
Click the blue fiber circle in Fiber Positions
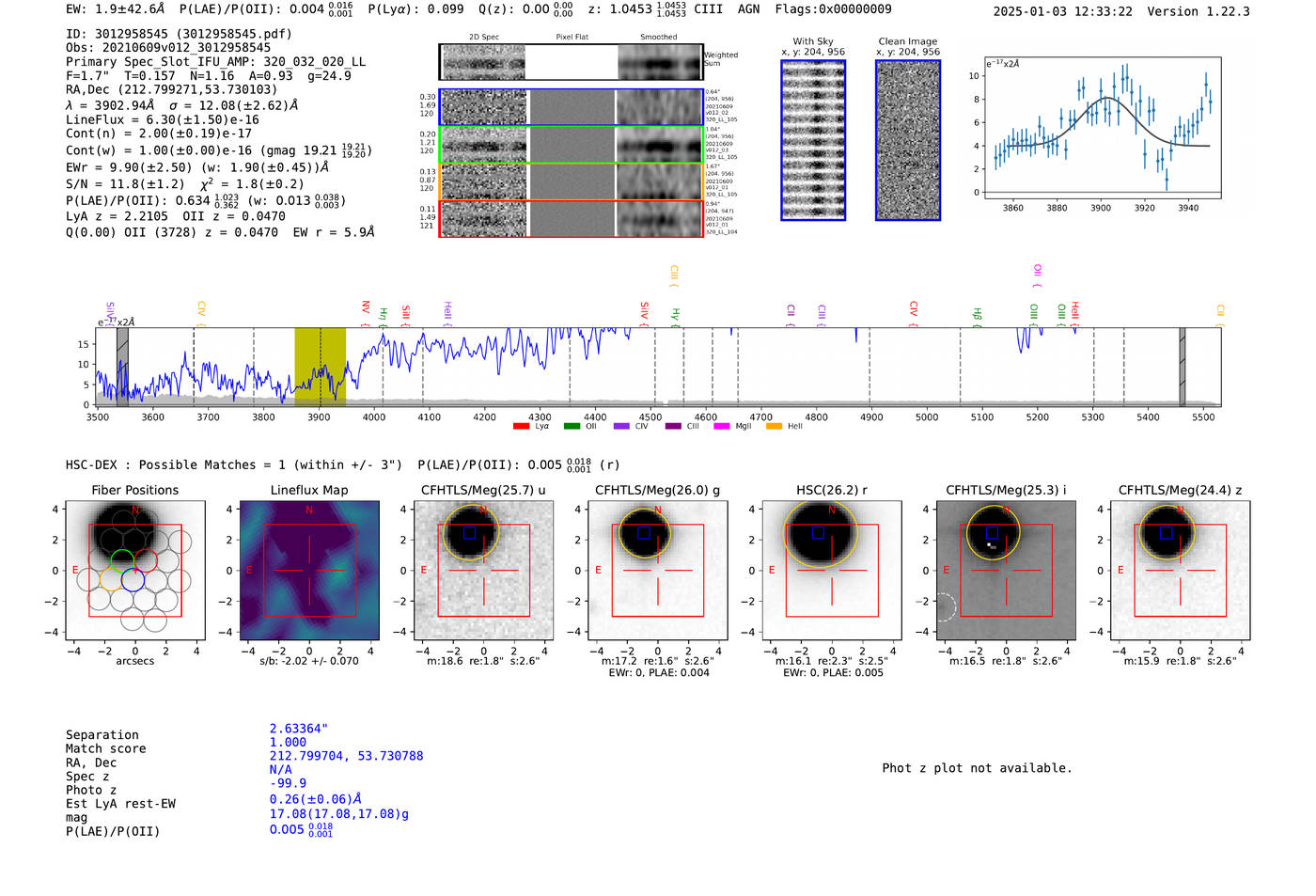133,580
